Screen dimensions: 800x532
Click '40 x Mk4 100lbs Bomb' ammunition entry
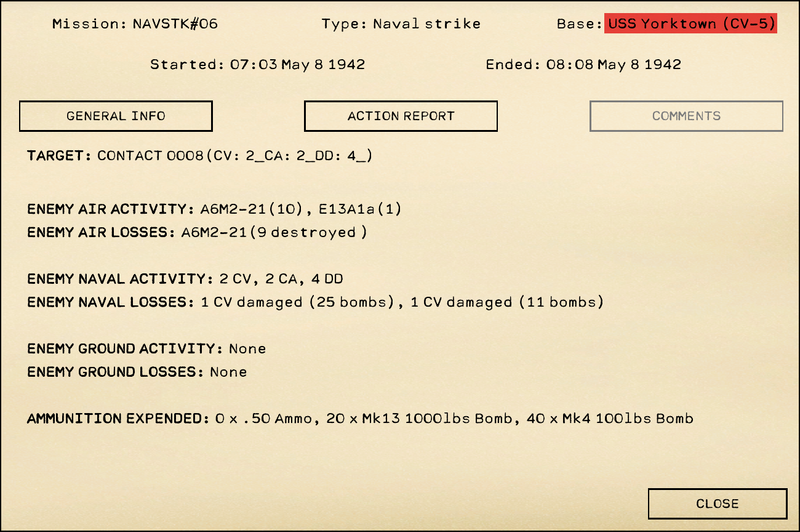coord(610,419)
